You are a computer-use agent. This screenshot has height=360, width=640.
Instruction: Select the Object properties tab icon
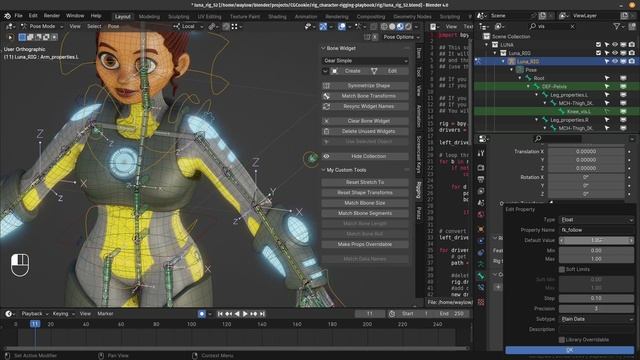(x=481, y=229)
